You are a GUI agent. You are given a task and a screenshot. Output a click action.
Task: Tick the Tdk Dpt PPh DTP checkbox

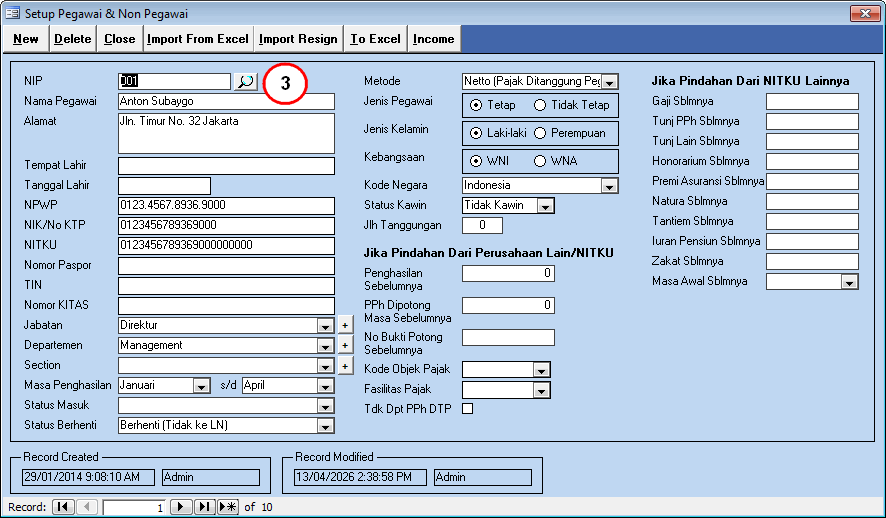467,408
